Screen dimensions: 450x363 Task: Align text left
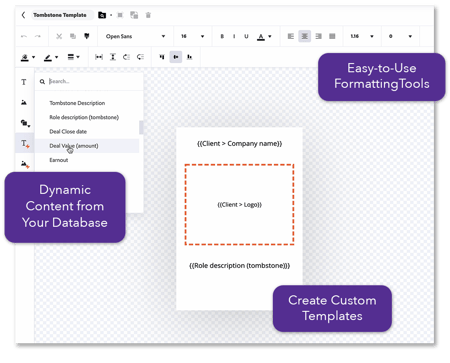coord(291,36)
